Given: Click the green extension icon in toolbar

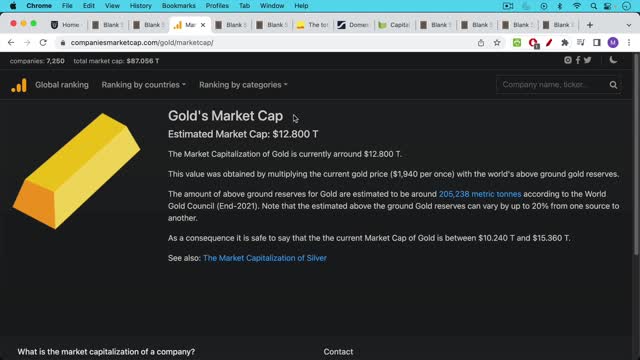Looking at the screenshot, I should click(x=517, y=42).
